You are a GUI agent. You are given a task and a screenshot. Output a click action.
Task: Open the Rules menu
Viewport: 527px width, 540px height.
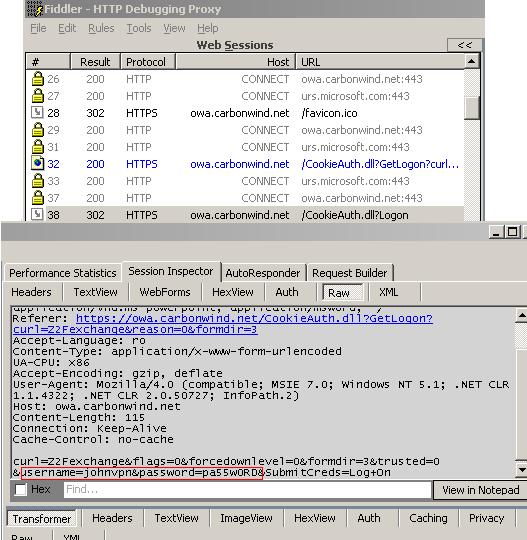click(x=101, y=28)
